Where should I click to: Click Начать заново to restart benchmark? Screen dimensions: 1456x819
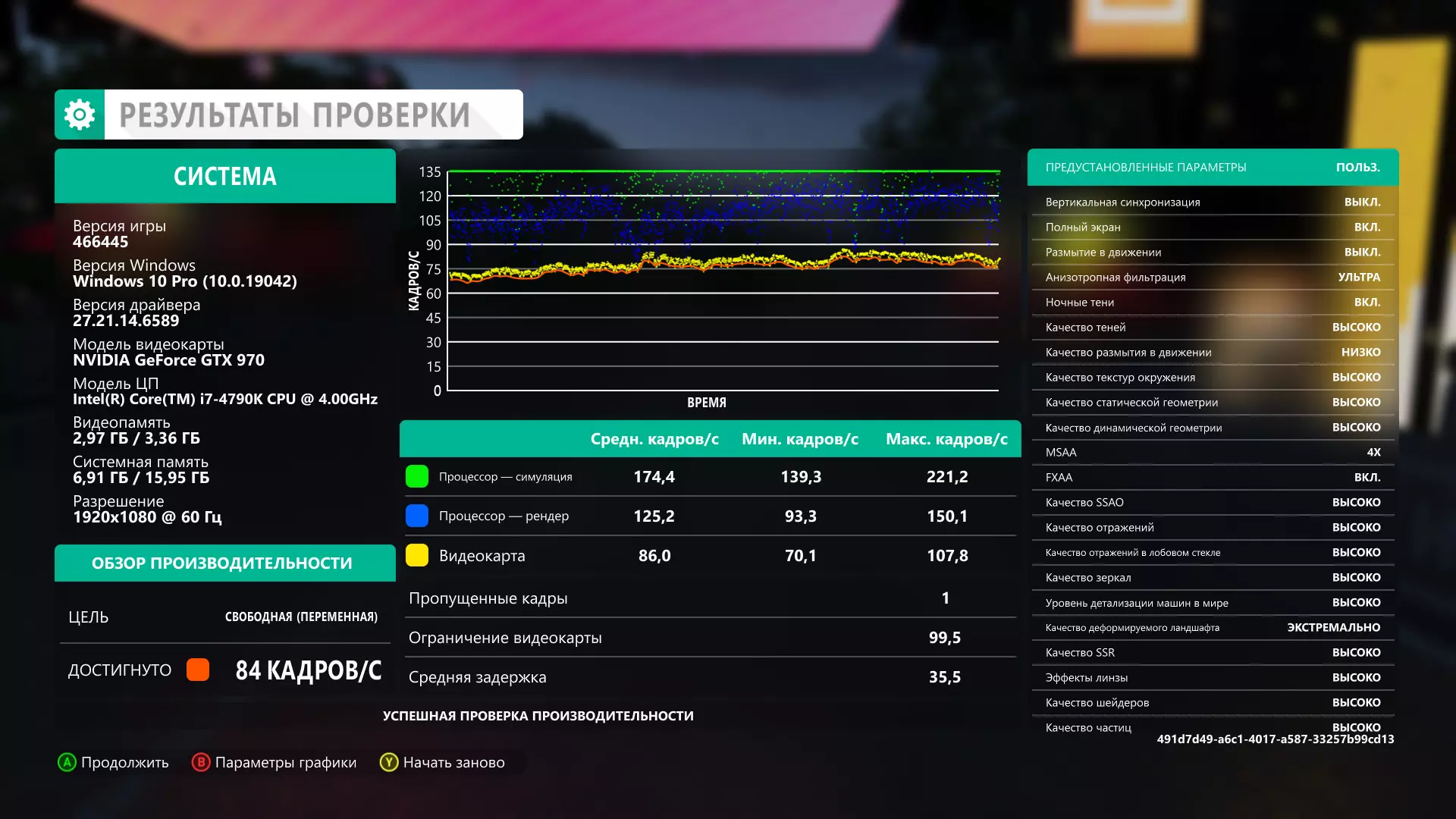pos(443,762)
